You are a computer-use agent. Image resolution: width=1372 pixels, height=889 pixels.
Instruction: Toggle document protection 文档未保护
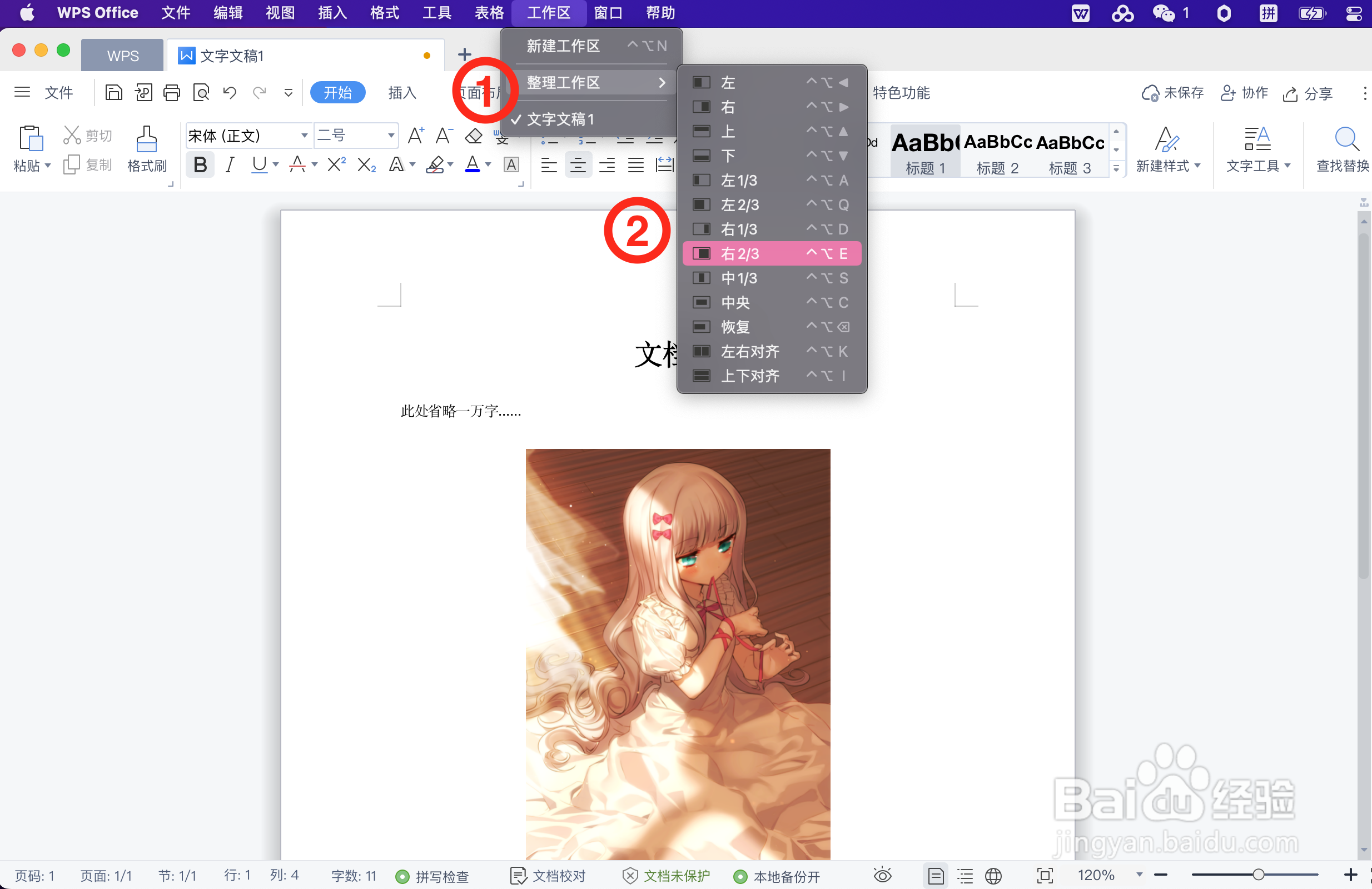pos(666,876)
